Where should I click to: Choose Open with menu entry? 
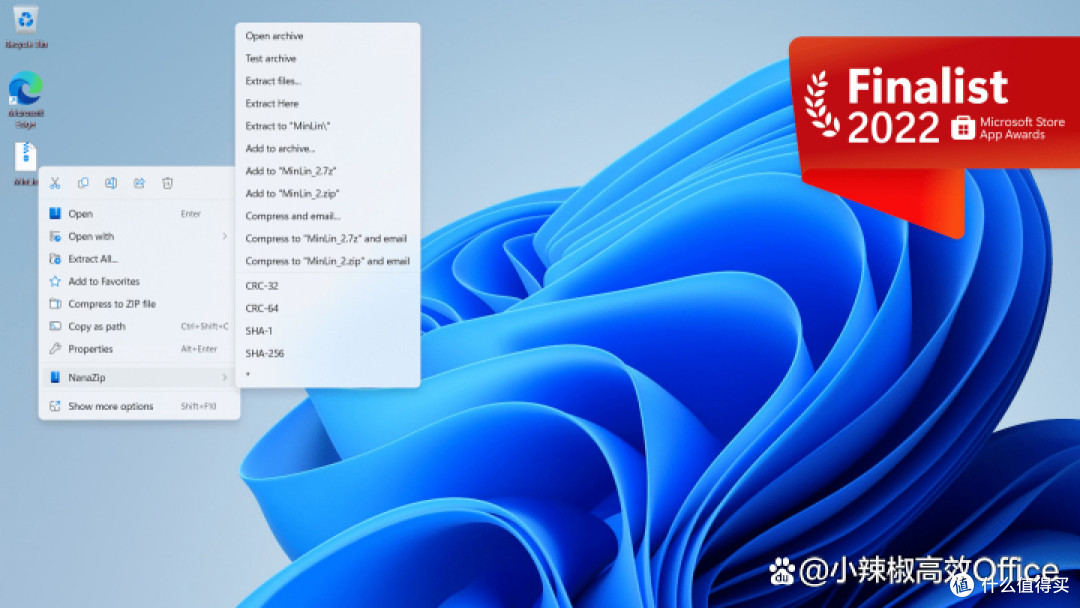[139, 236]
